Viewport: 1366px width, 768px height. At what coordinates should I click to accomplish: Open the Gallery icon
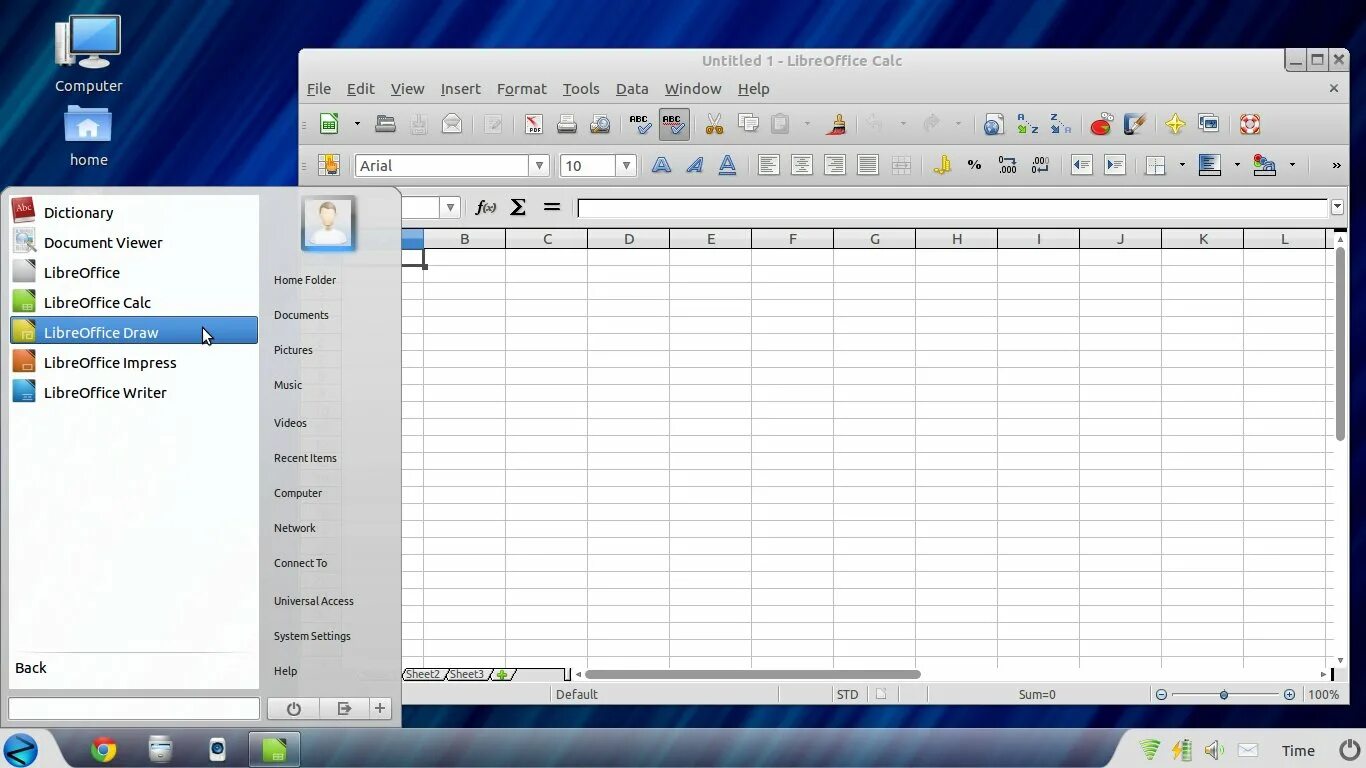(1208, 124)
